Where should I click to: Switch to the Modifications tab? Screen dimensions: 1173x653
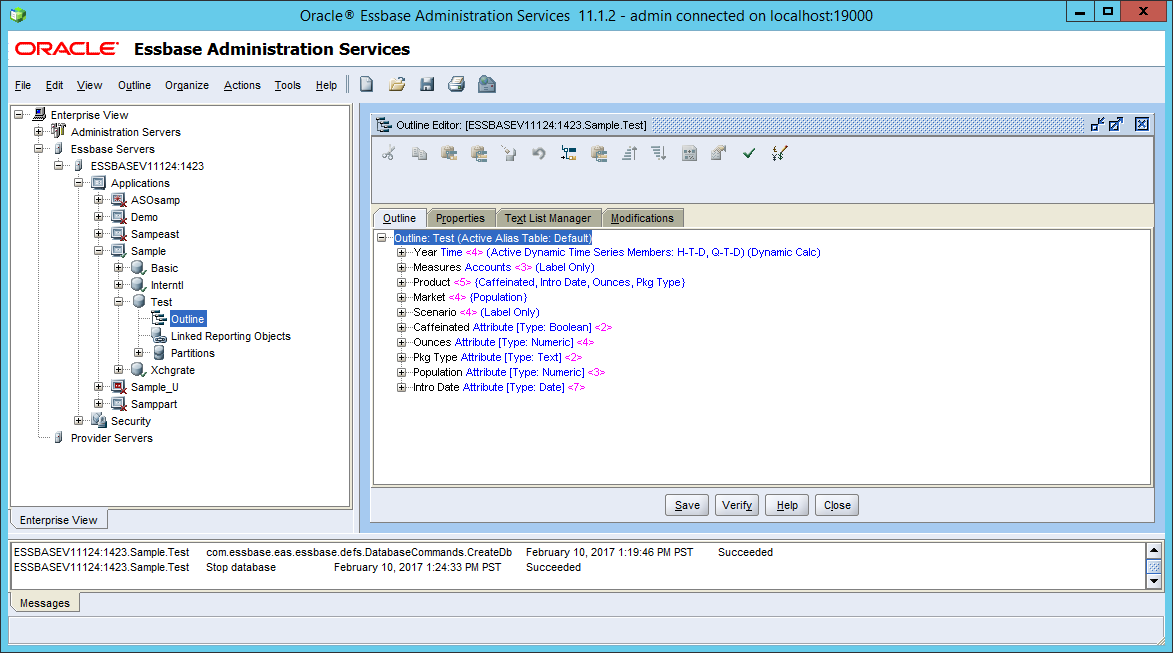click(x=642, y=218)
